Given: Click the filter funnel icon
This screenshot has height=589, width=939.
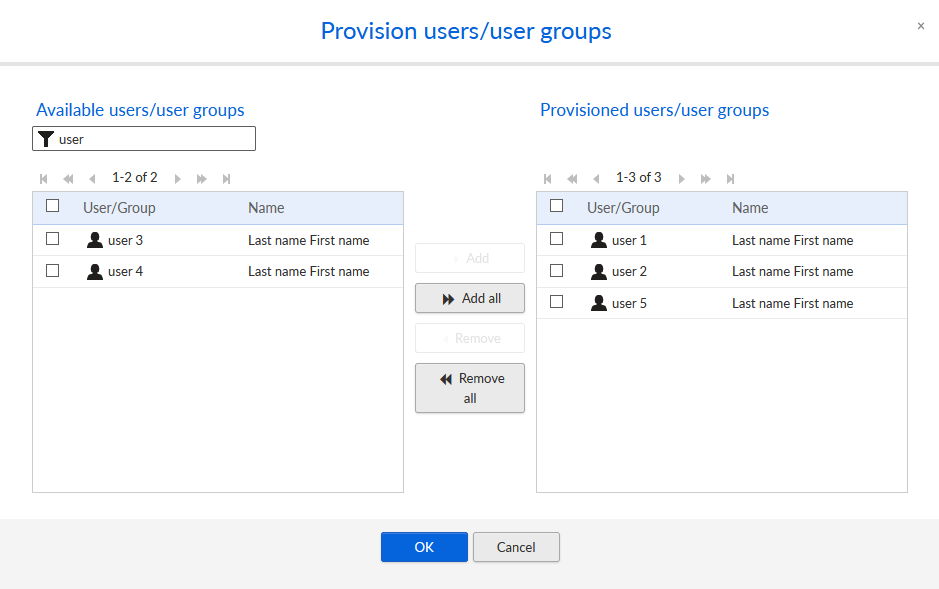Looking at the screenshot, I should [46, 139].
